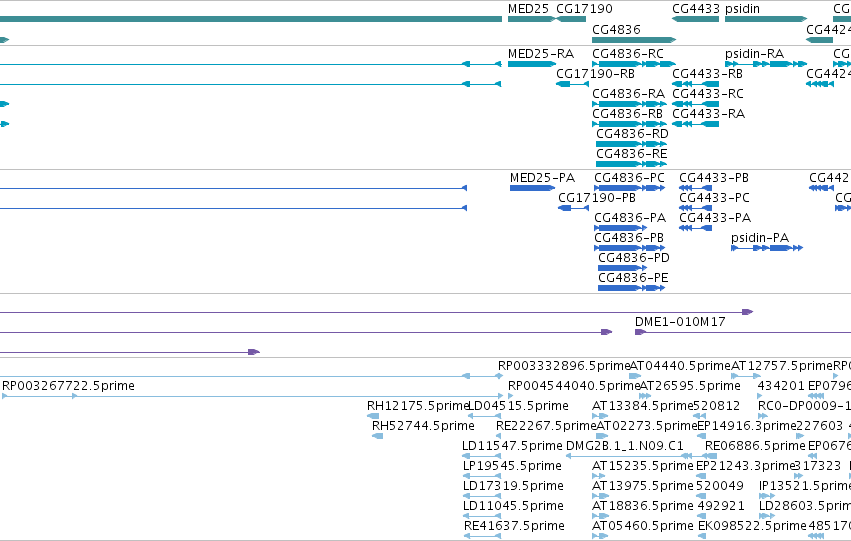Open protein CG4433-PC
851x541 pixels.
tap(714, 198)
